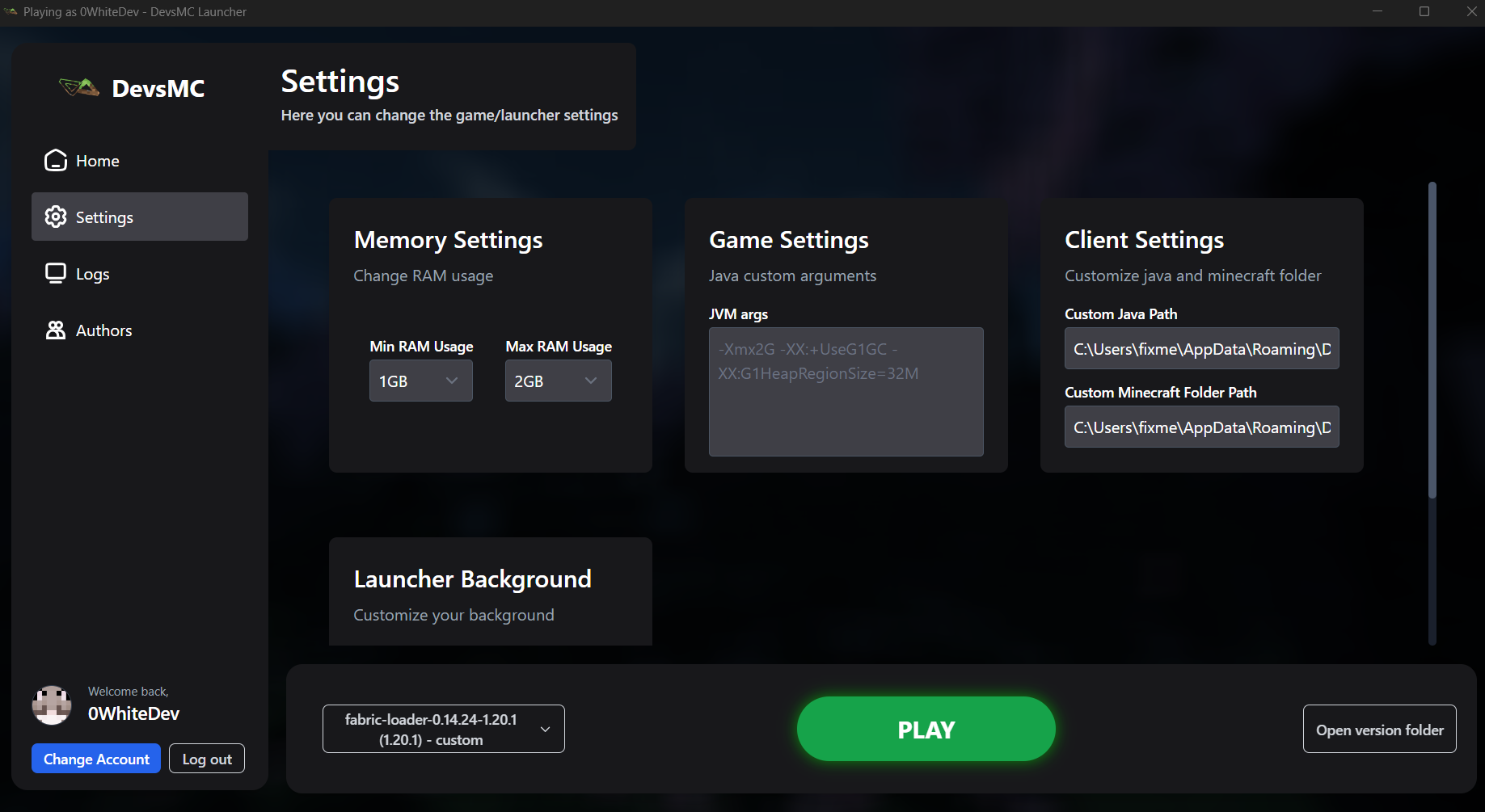The width and height of the screenshot is (1485, 812).
Task: Click the Custom Minecraft Folder Path field
Action: [x=1202, y=427]
